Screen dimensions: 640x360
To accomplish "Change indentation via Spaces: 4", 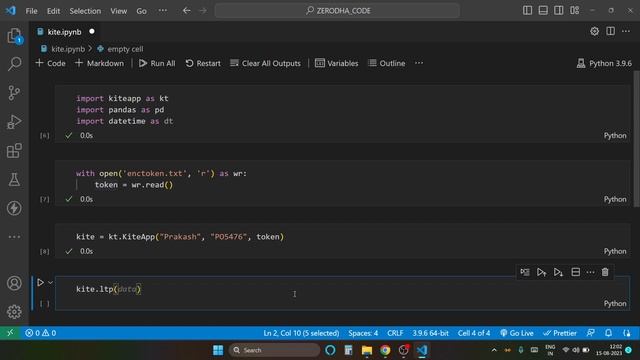I will pos(363,333).
